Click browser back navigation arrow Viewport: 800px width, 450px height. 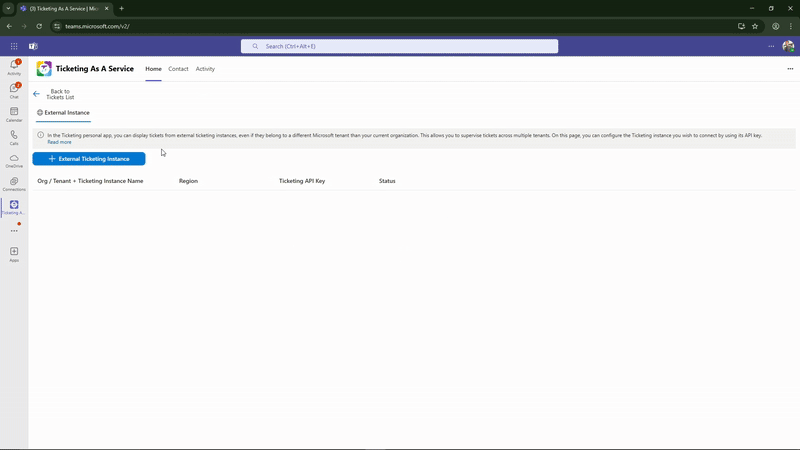pyautogui.click(x=9, y=26)
